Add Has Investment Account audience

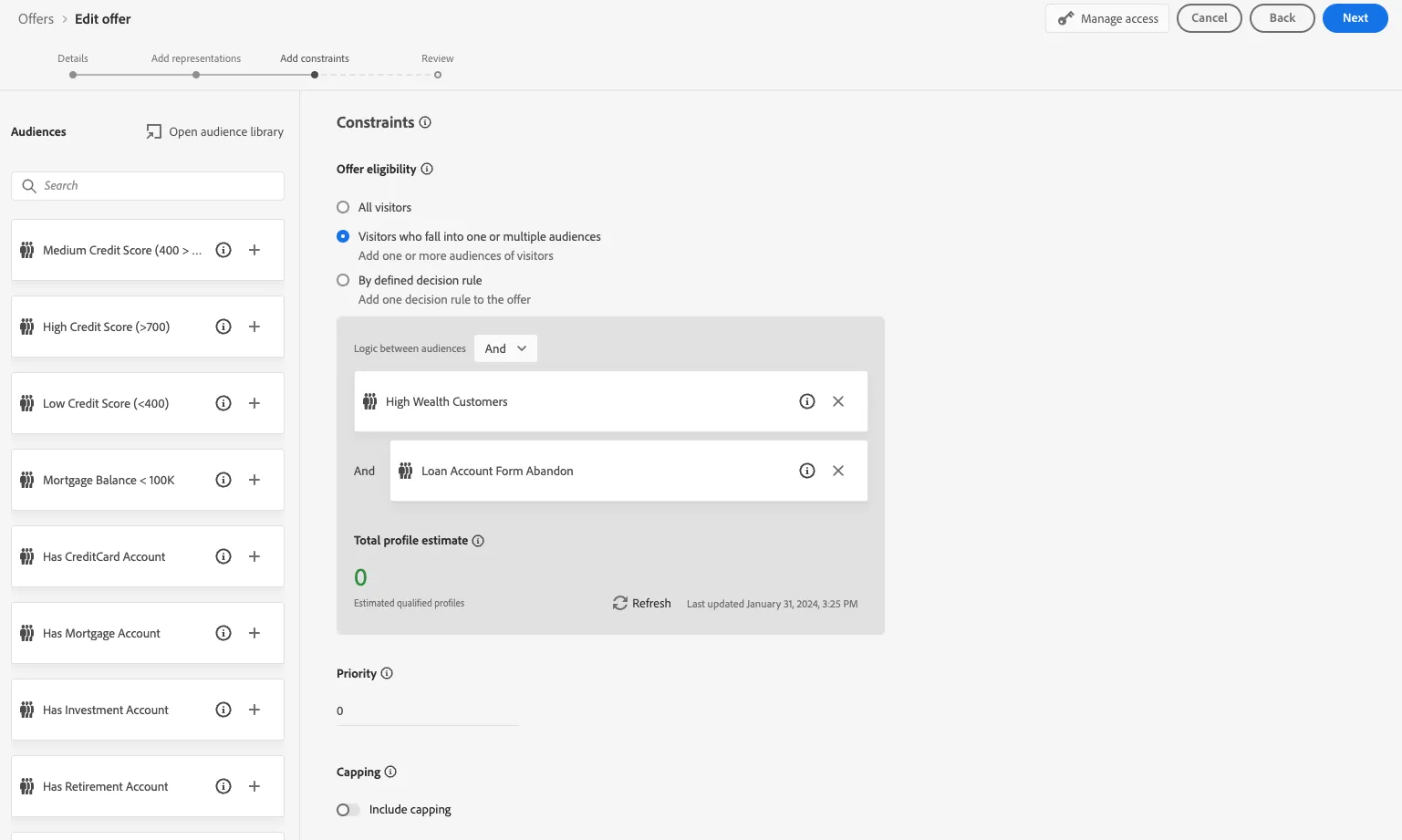click(254, 710)
